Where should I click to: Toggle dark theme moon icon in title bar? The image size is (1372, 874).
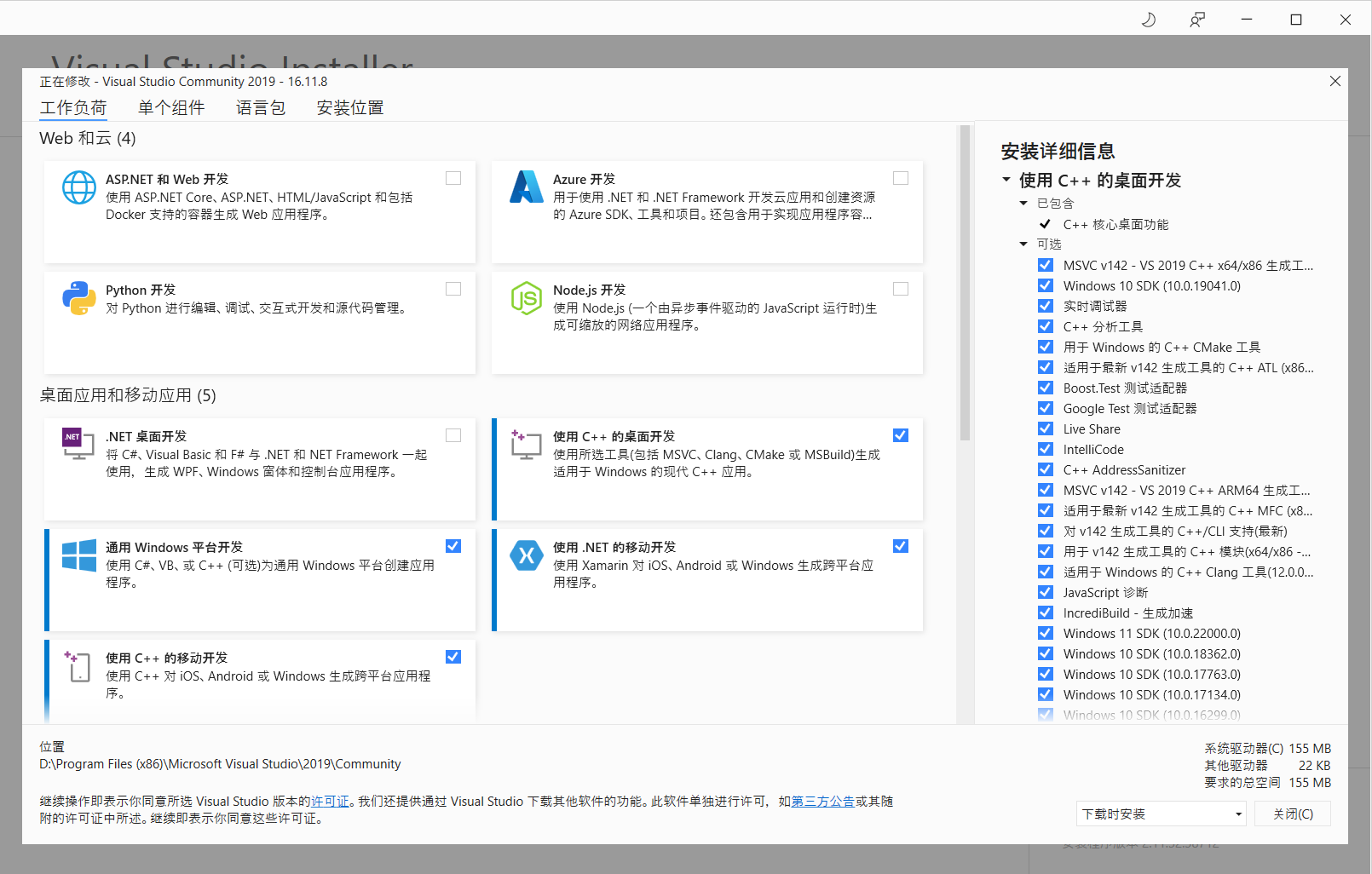(1148, 19)
